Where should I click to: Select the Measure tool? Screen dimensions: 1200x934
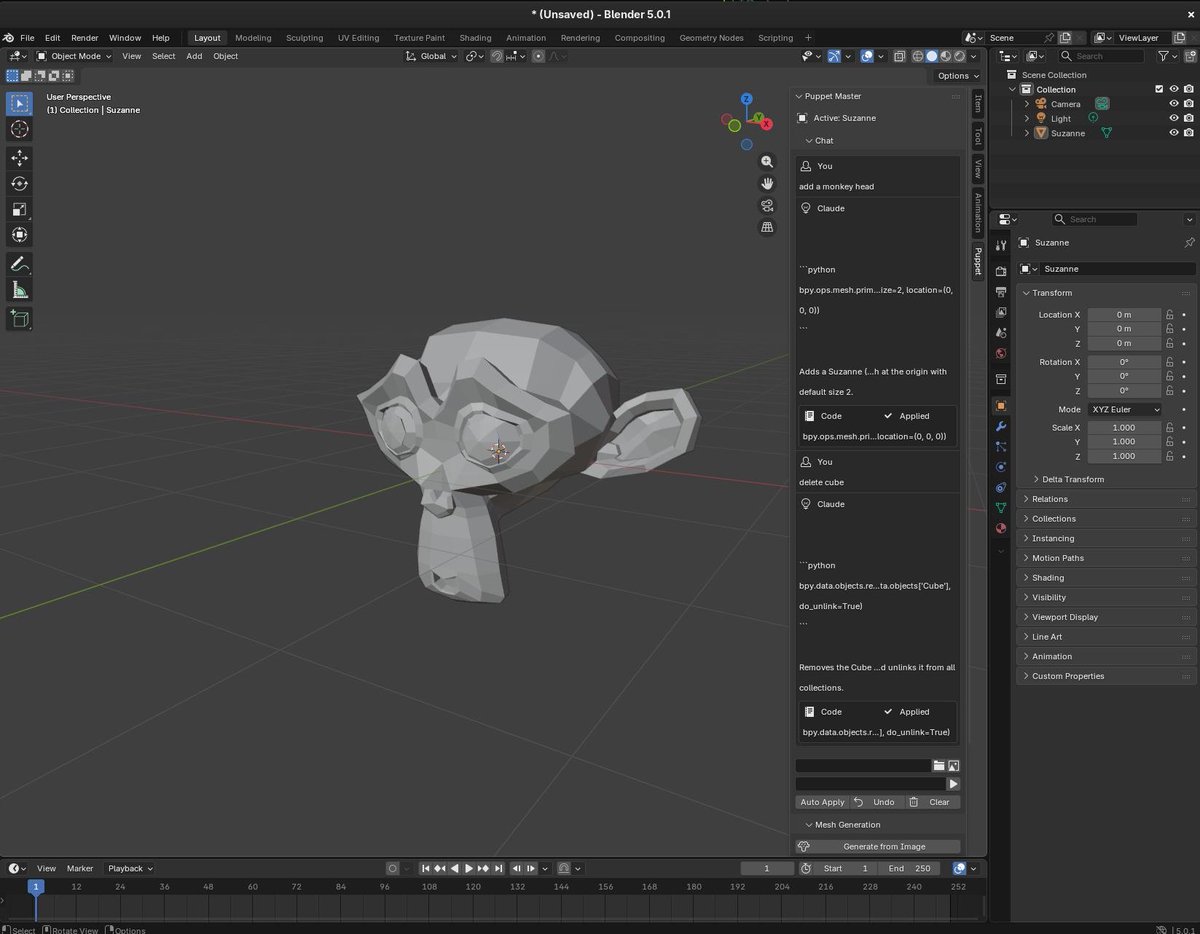coord(19,290)
